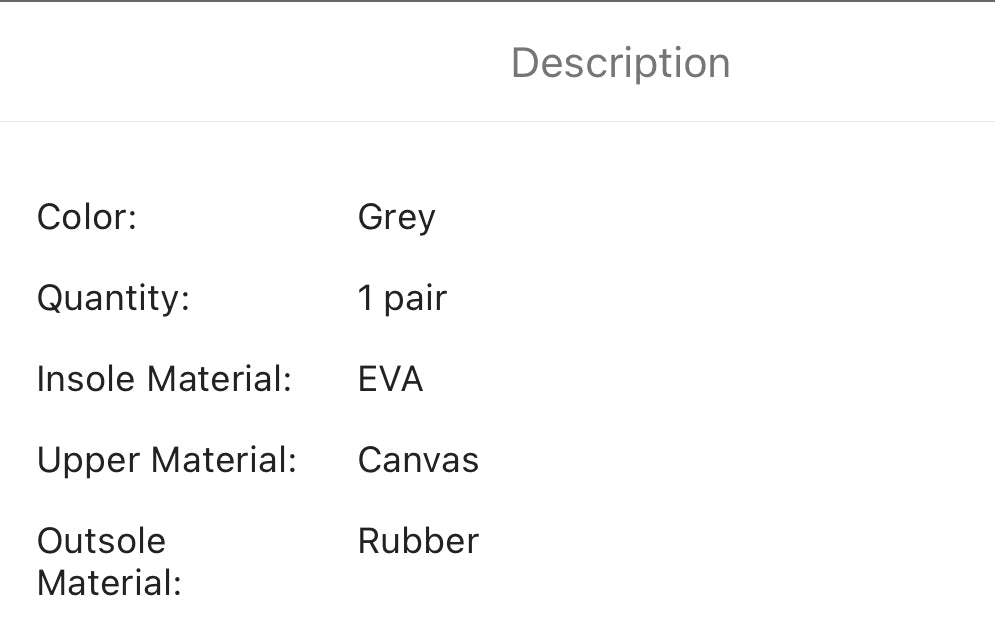Click the word Outsole in last row
This screenshot has width=995, height=618.
click(x=101, y=541)
